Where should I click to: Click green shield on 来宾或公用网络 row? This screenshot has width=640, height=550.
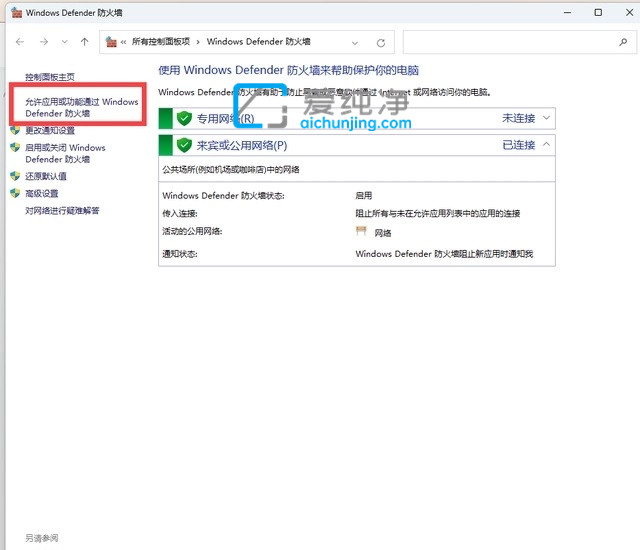click(x=184, y=145)
